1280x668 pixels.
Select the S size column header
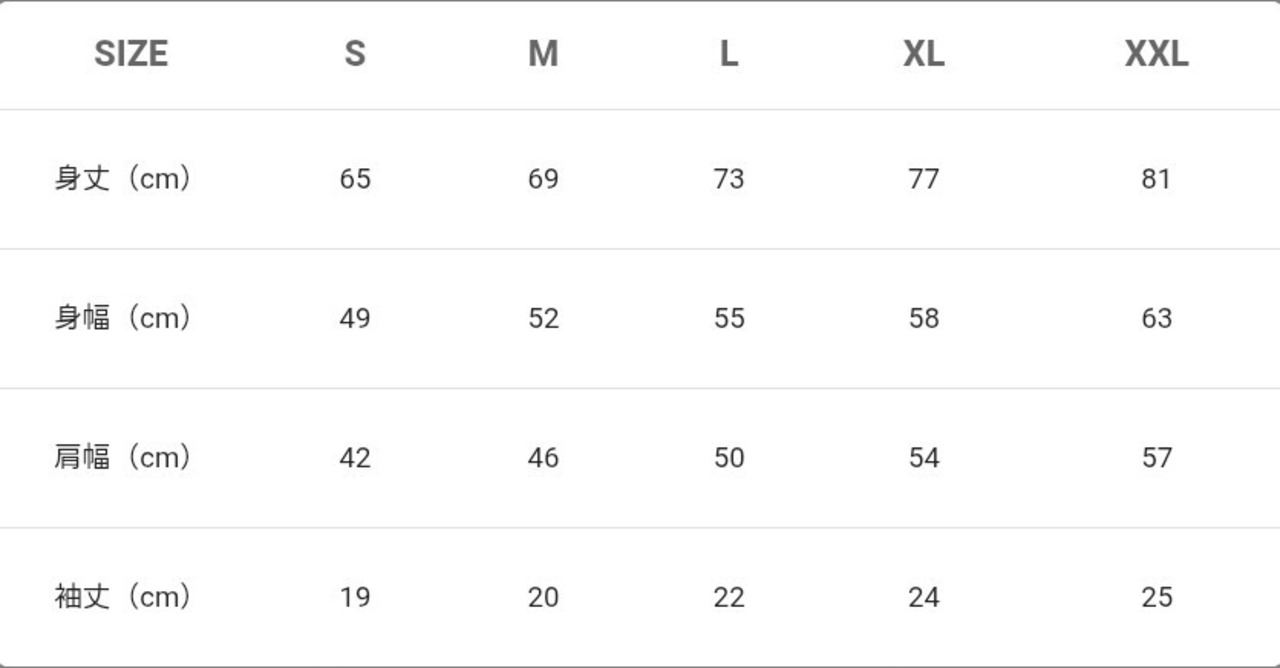point(355,54)
